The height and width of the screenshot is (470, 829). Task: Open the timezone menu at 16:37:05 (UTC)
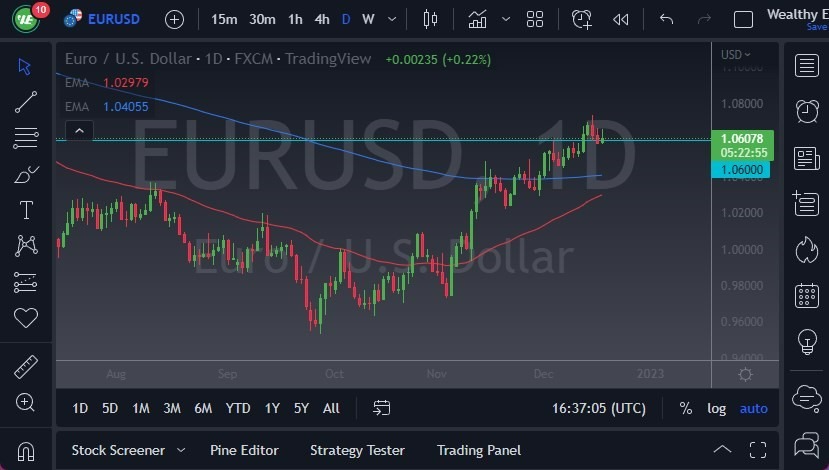pyautogui.click(x=598, y=408)
